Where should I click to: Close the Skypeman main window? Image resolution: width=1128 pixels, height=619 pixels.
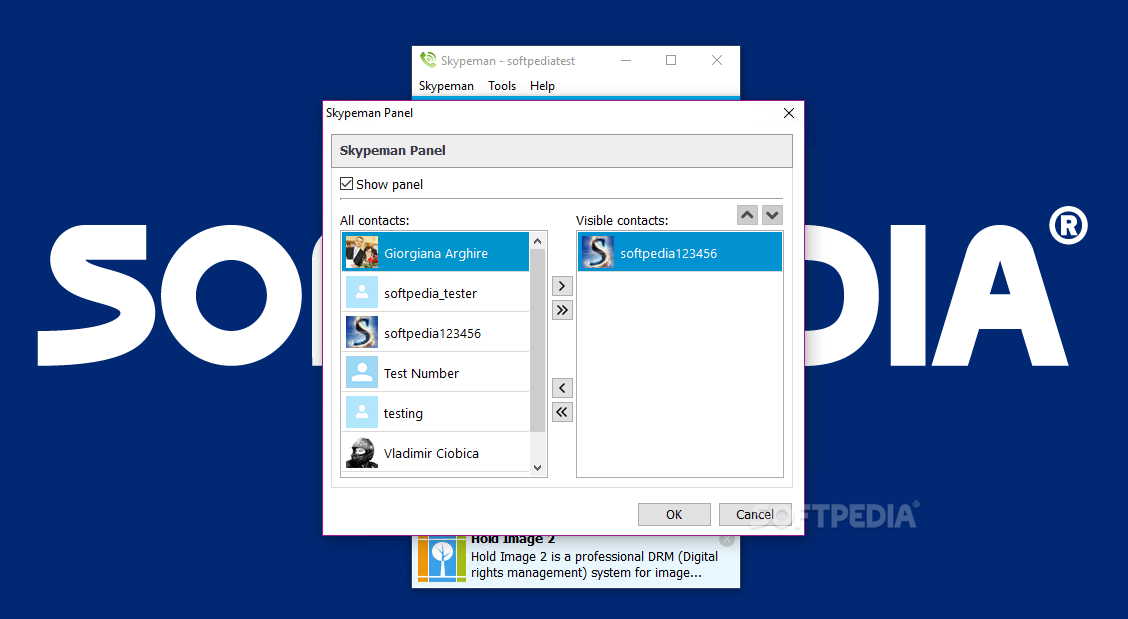coord(717,60)
